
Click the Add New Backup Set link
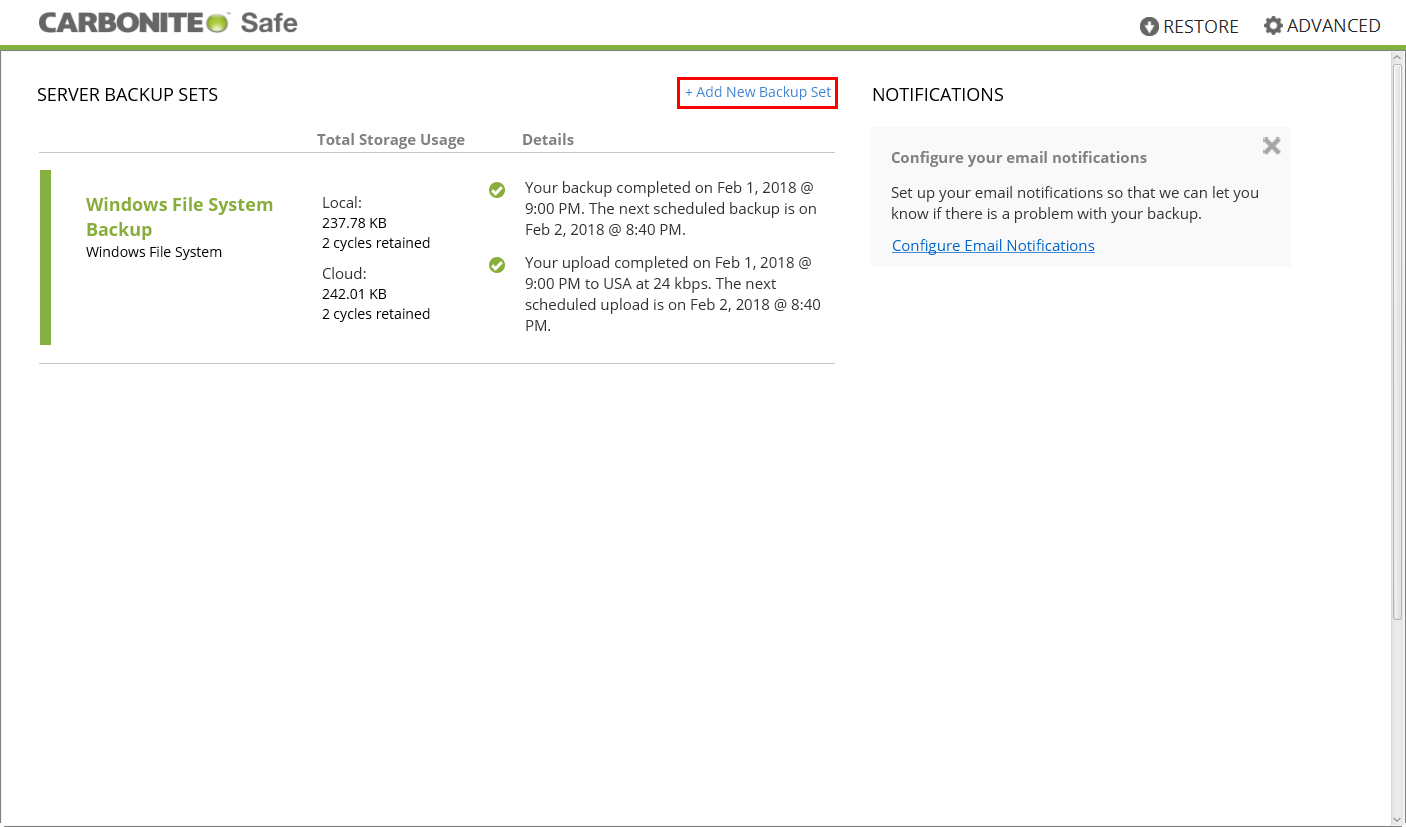pyautogui.click(x=757, y=92)
